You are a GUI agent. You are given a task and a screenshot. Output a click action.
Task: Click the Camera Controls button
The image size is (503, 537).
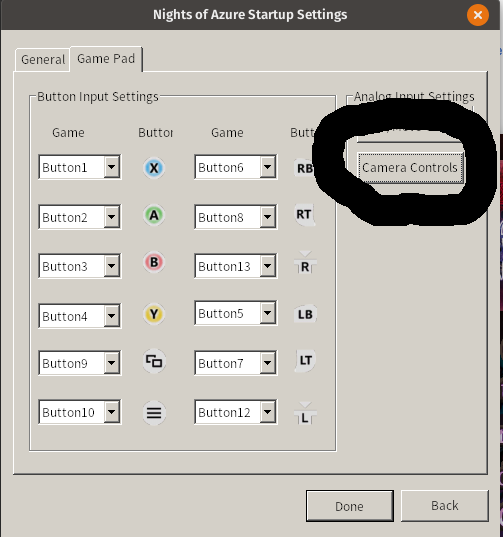click(x=410, y=167)
